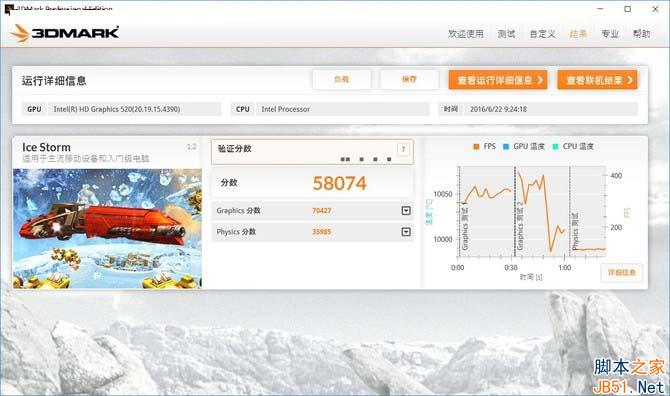
Task: Open the 帮助 tab
Action: coord(641,34)
